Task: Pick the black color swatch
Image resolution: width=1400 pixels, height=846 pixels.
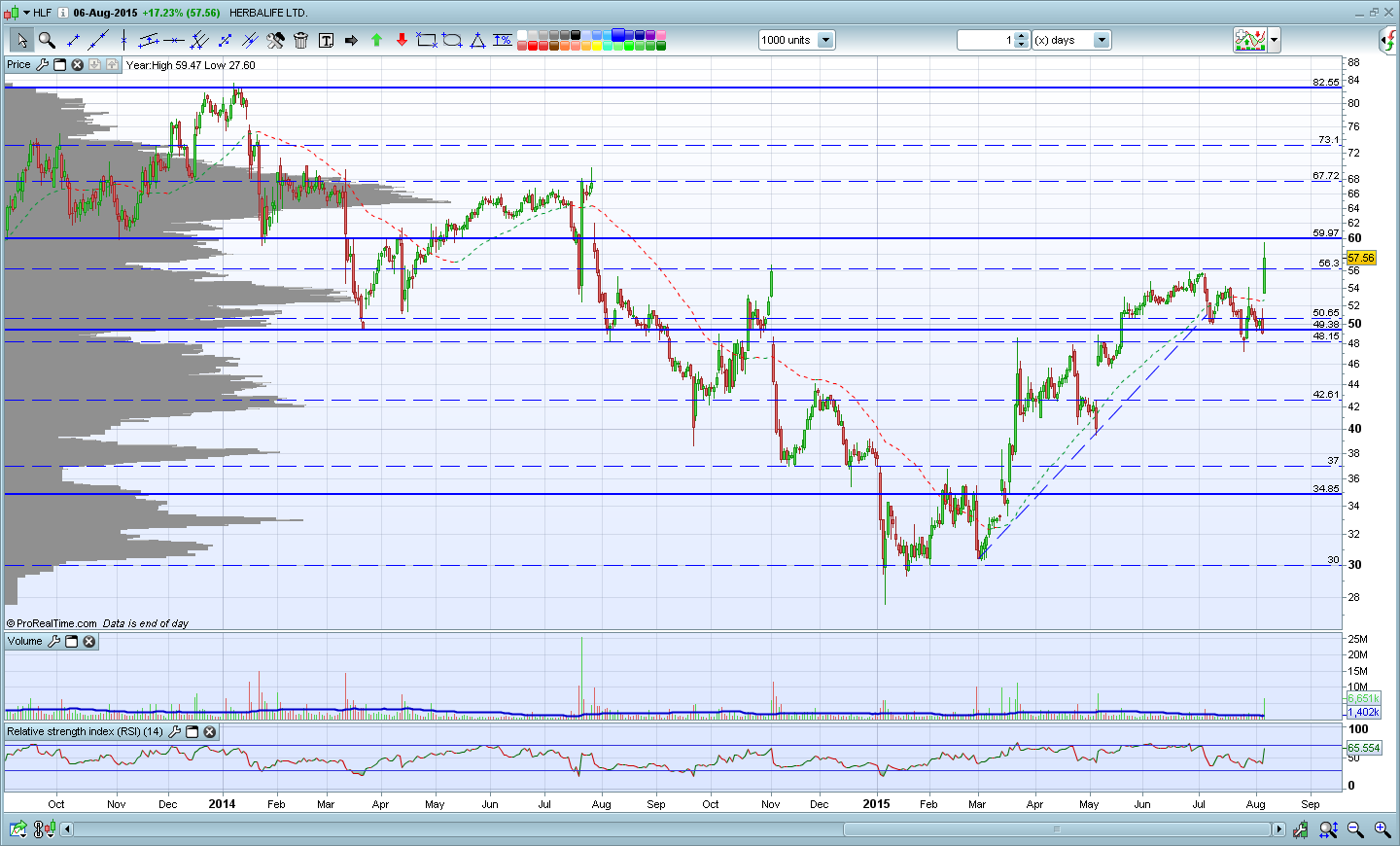Action: coord(576,35)
